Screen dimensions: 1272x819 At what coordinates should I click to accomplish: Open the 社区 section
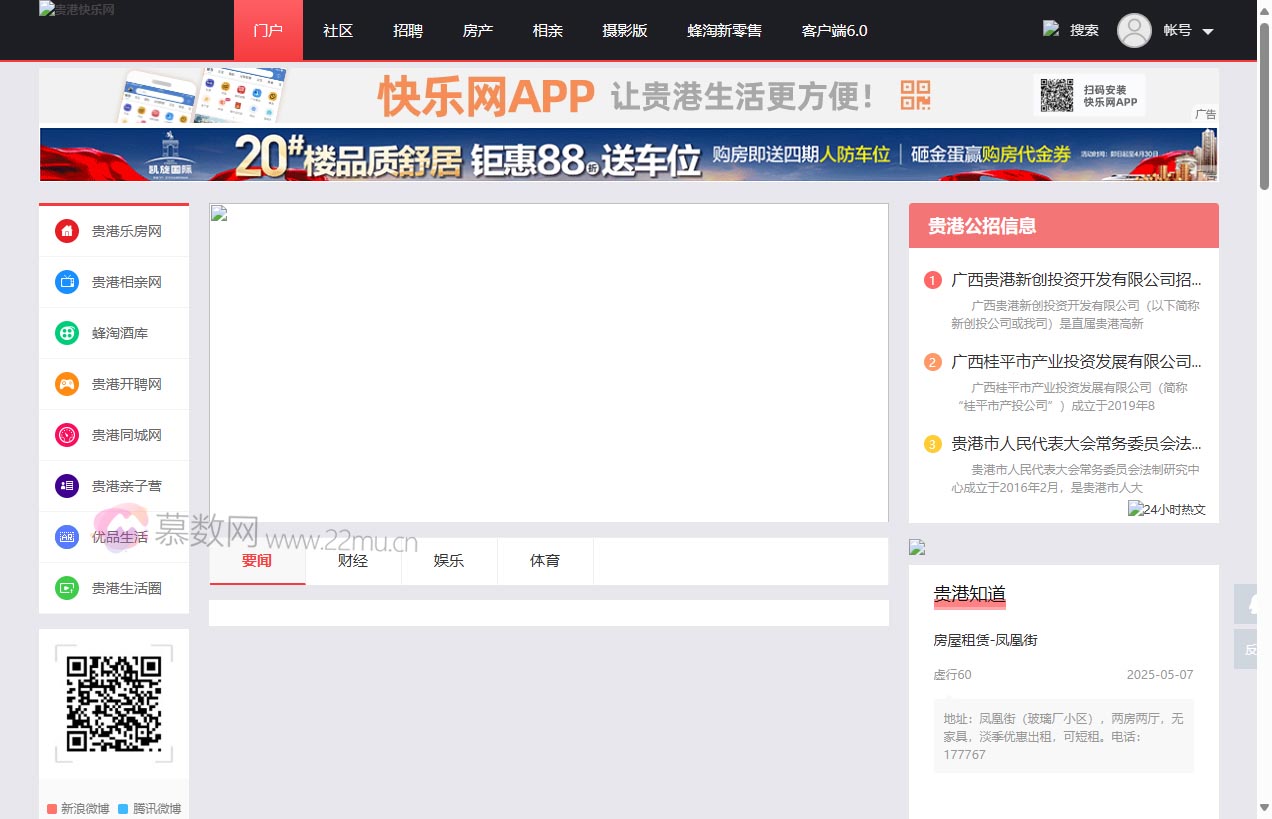[x=337, y=30]
